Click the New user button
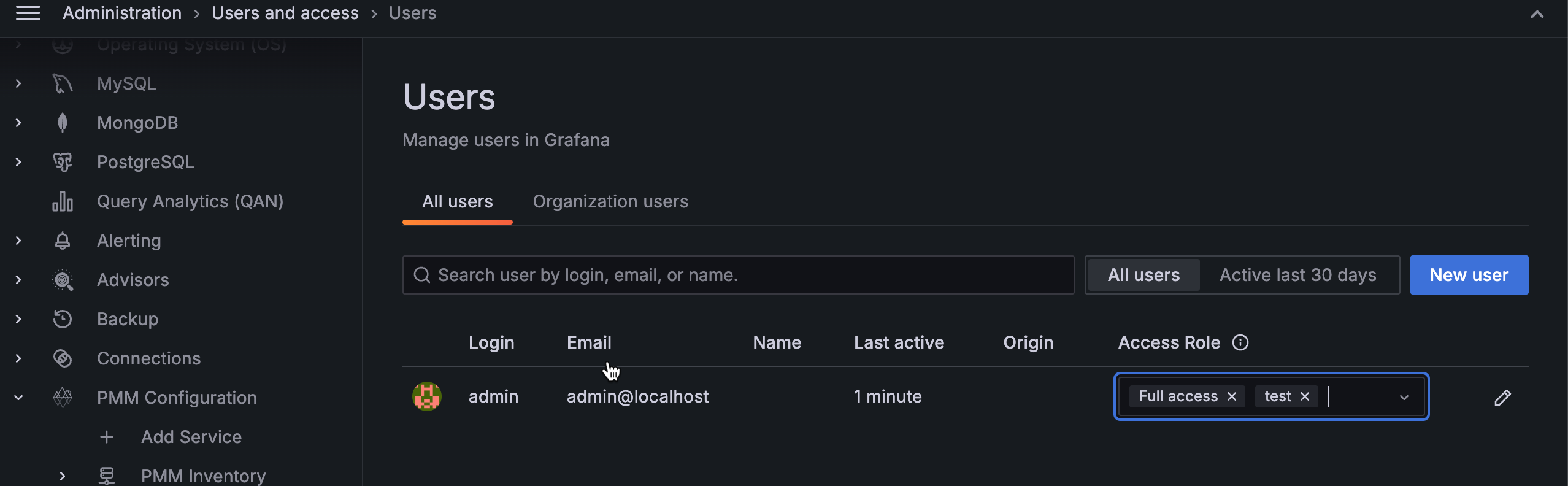 1469,275
